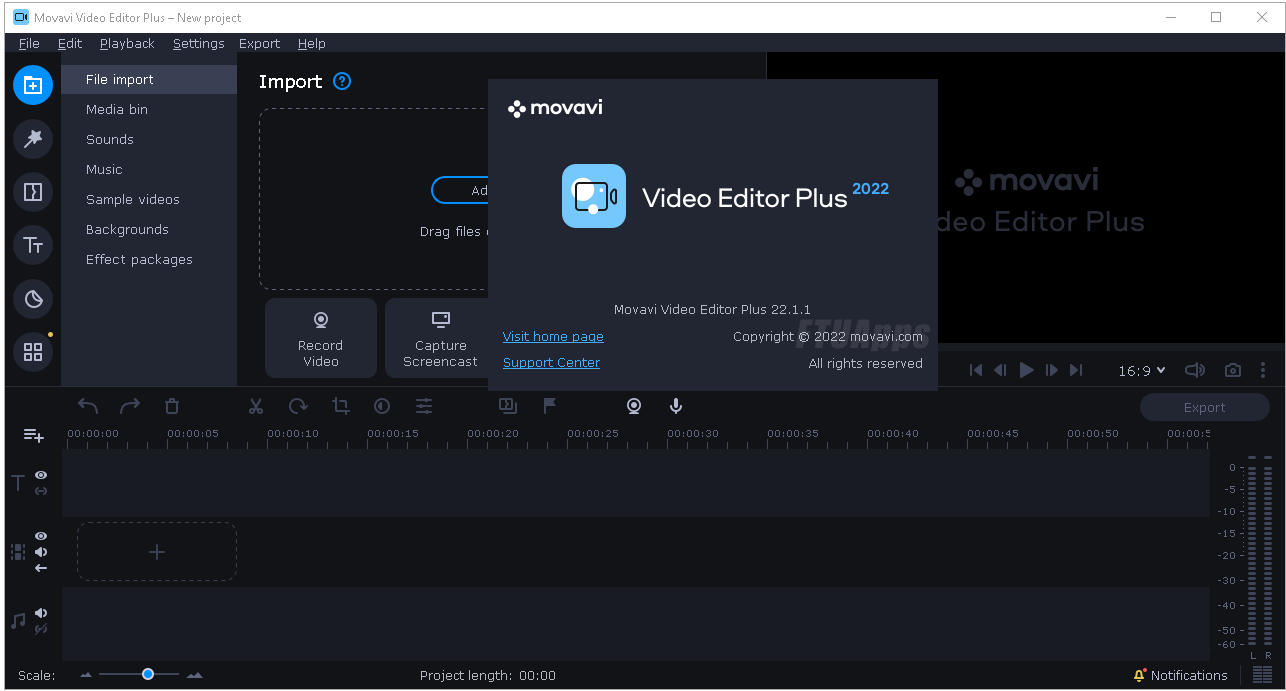Mute the video track speaker
The width and height of the screenshot is (1286, 691).
(41, 552)
